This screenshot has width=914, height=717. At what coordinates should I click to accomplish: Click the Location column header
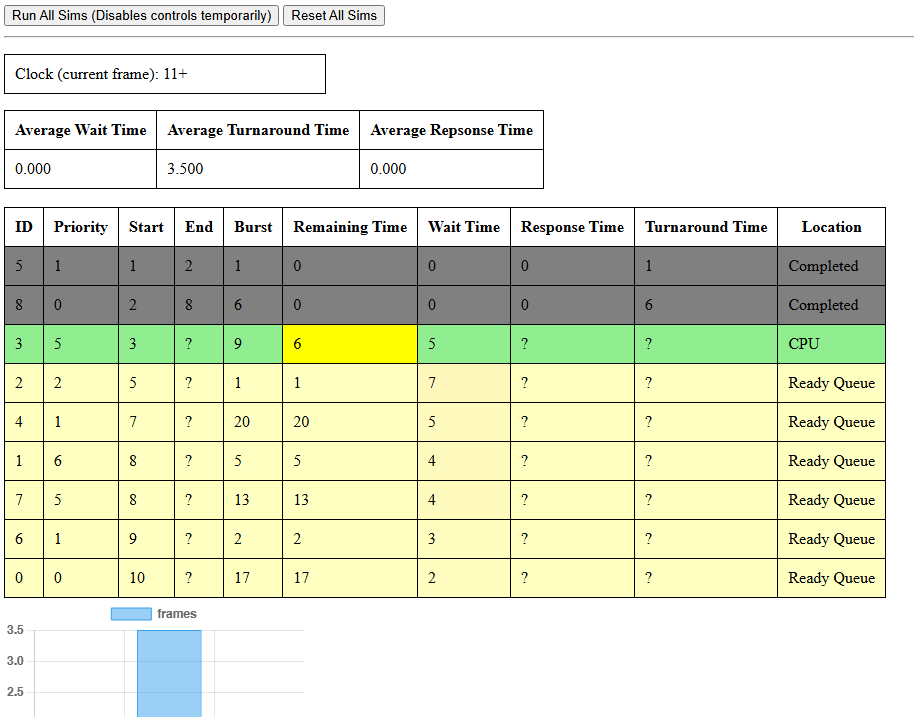pyautogui.click(x=831, y=227)
